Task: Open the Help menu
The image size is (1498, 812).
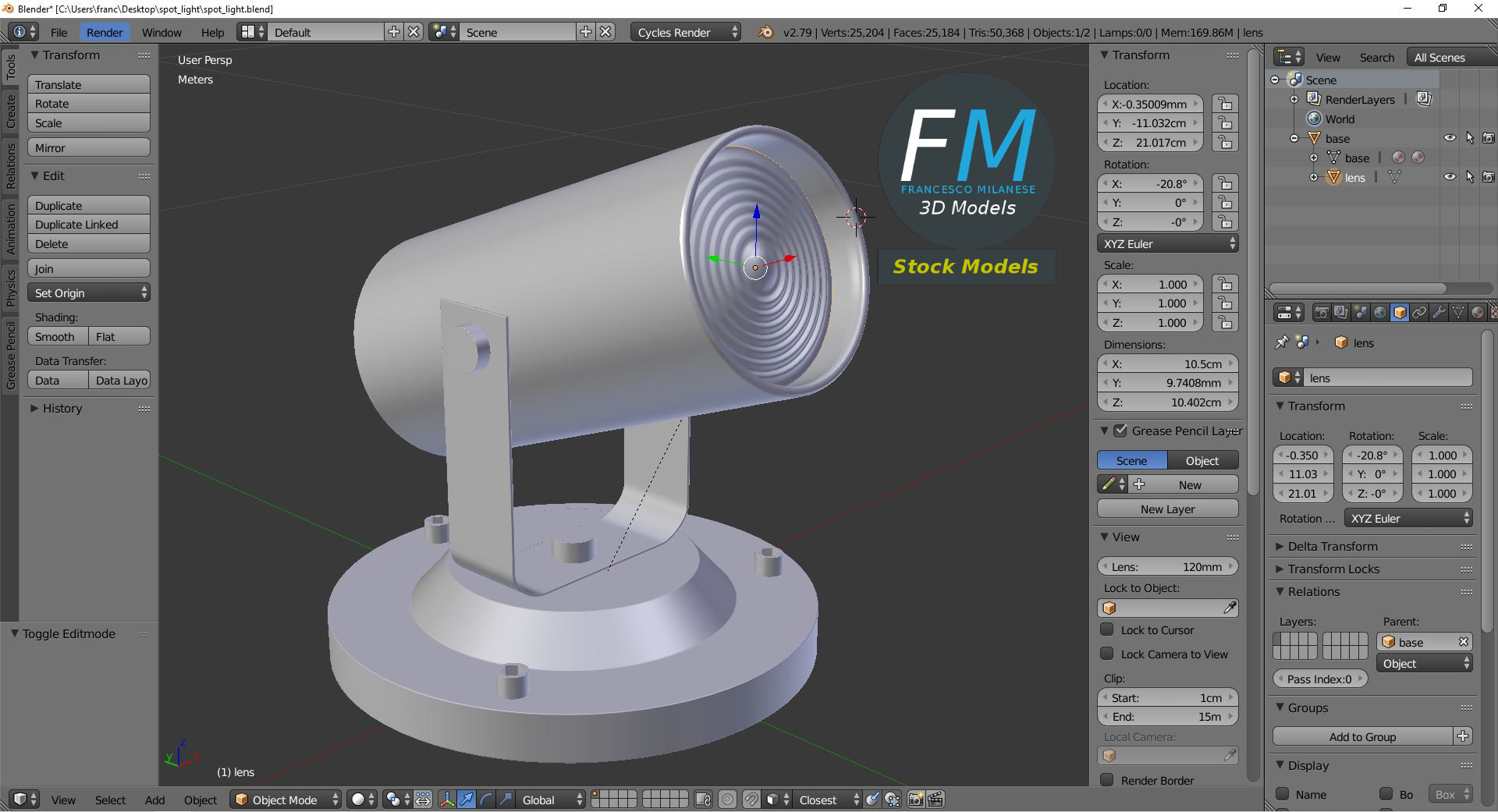Action: coord(212,32)
